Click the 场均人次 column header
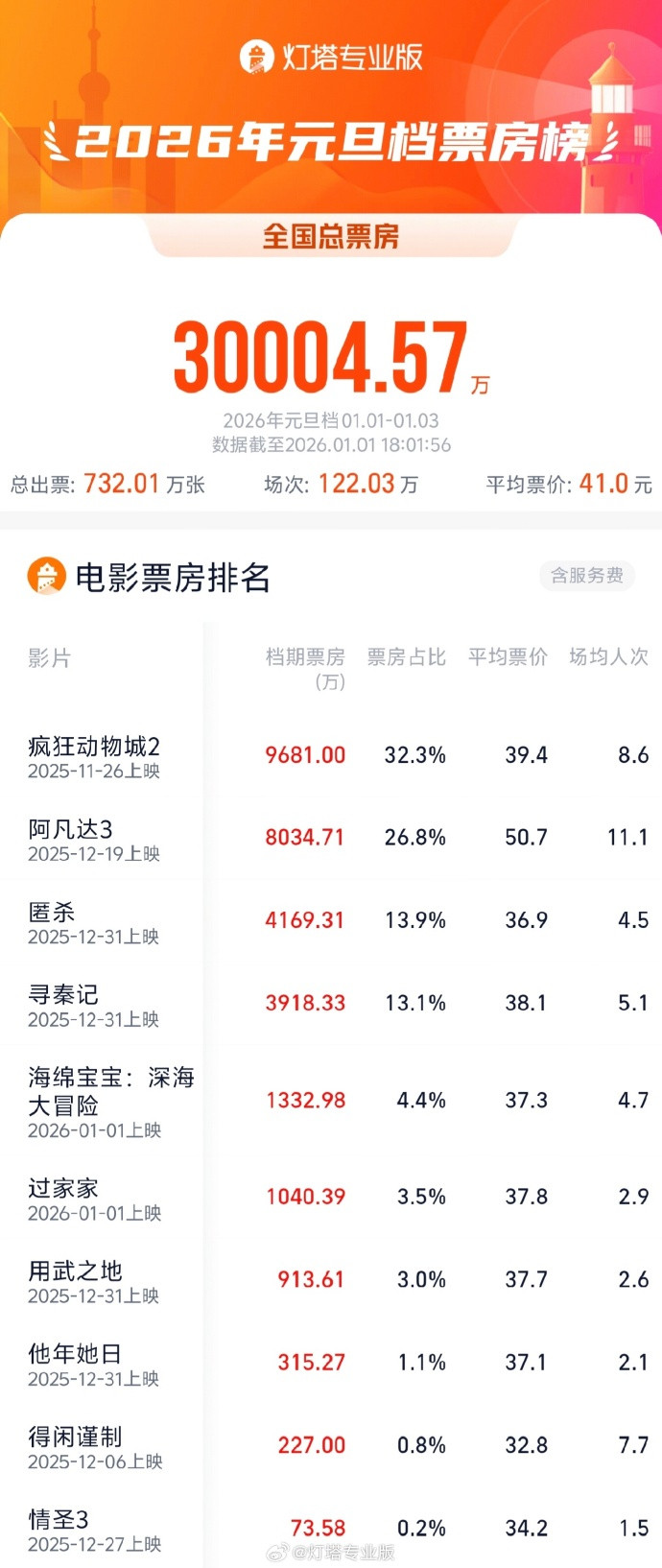This screenshot has width=662, height=1568. pos(608,657)
